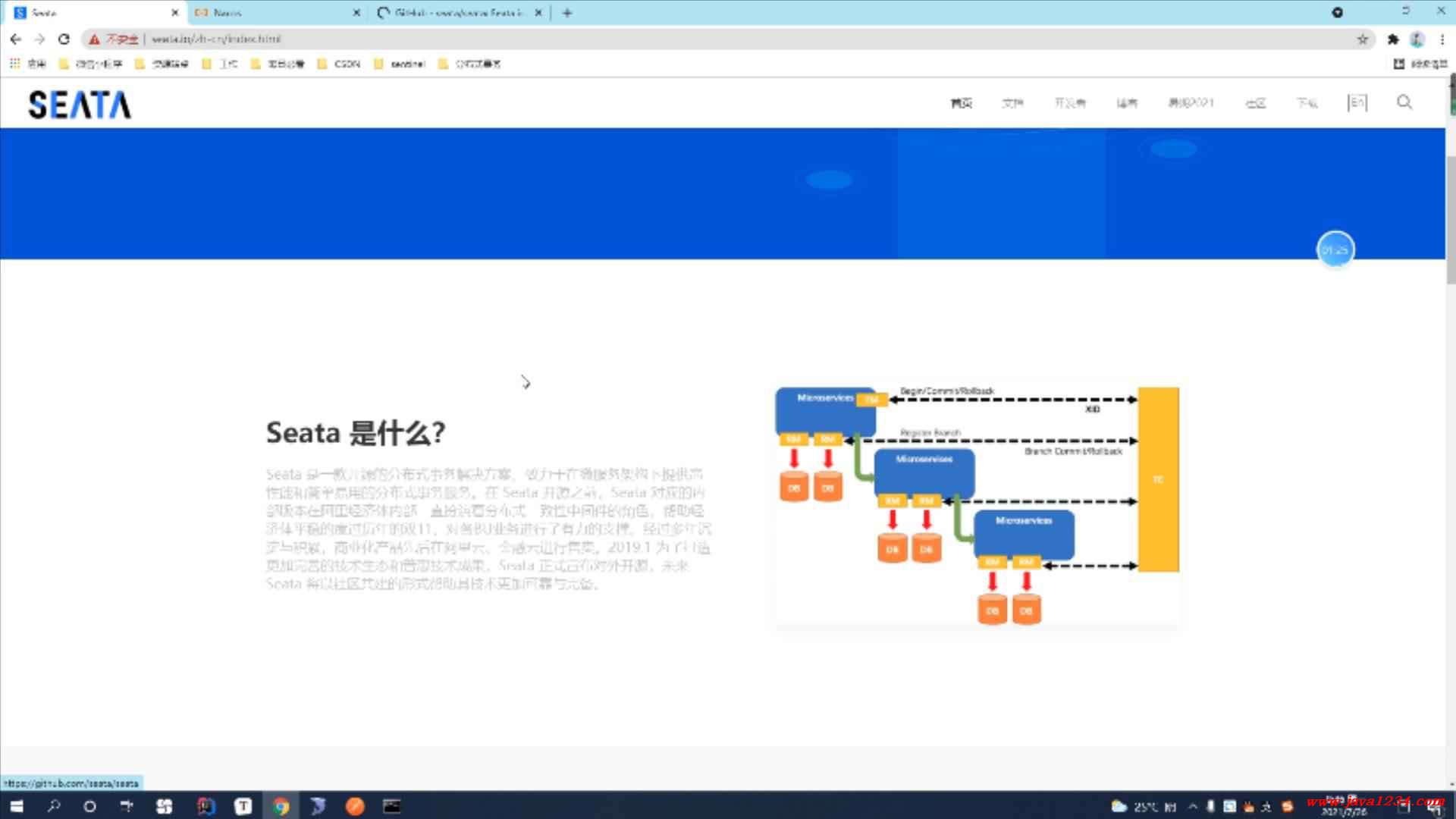Open IntelliJ IDEA from taskbar
The image size is (1456, 819).
(x=206, y=805)
